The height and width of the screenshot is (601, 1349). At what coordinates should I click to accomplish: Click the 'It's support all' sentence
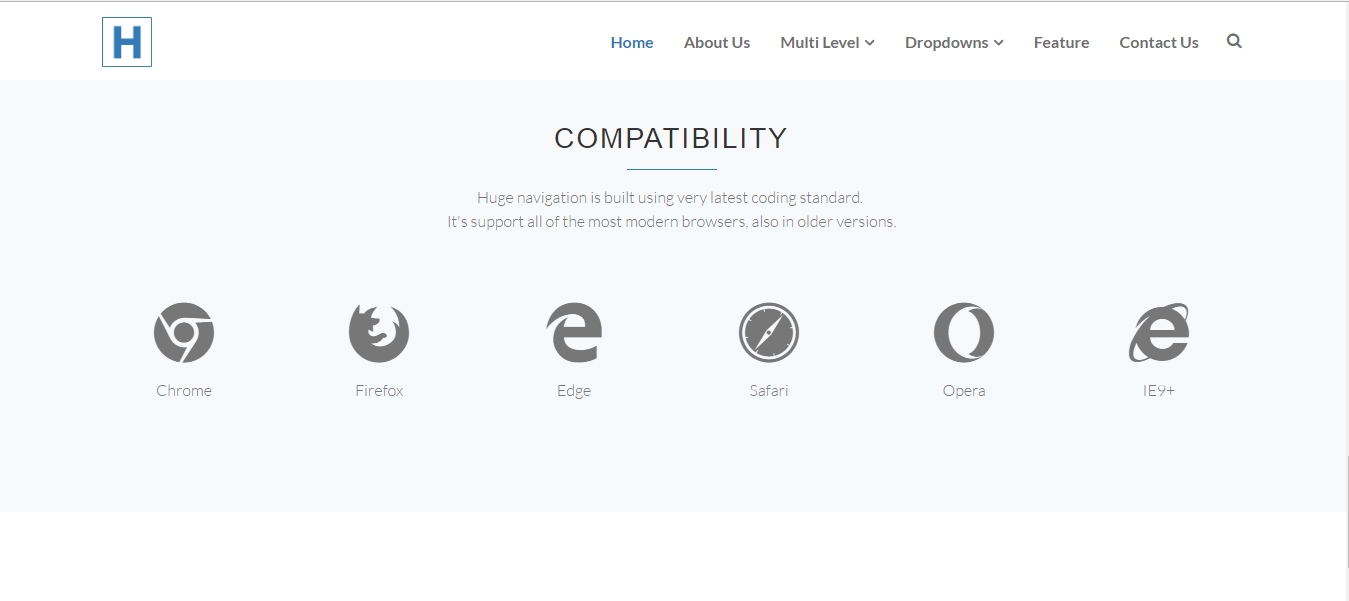pyautogui.click(x=671, y=221)
